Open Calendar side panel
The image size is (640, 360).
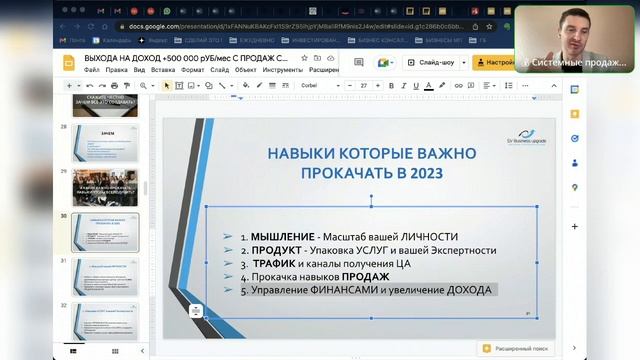click(575, 90)
